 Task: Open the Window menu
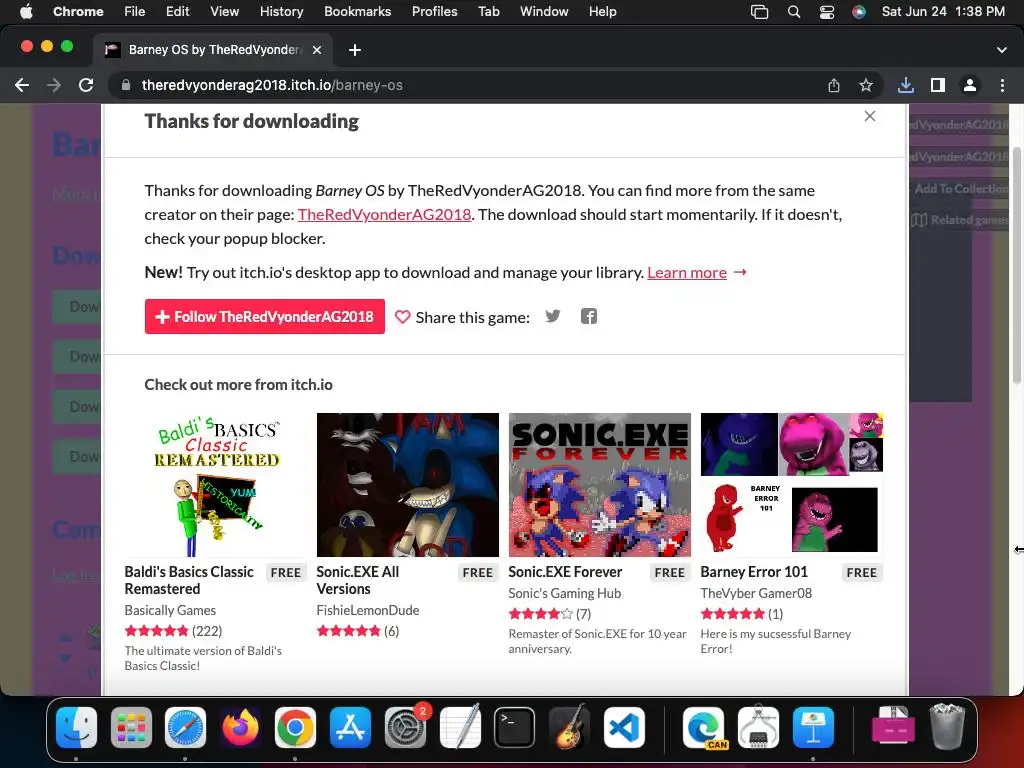click(x=544, y=11)
